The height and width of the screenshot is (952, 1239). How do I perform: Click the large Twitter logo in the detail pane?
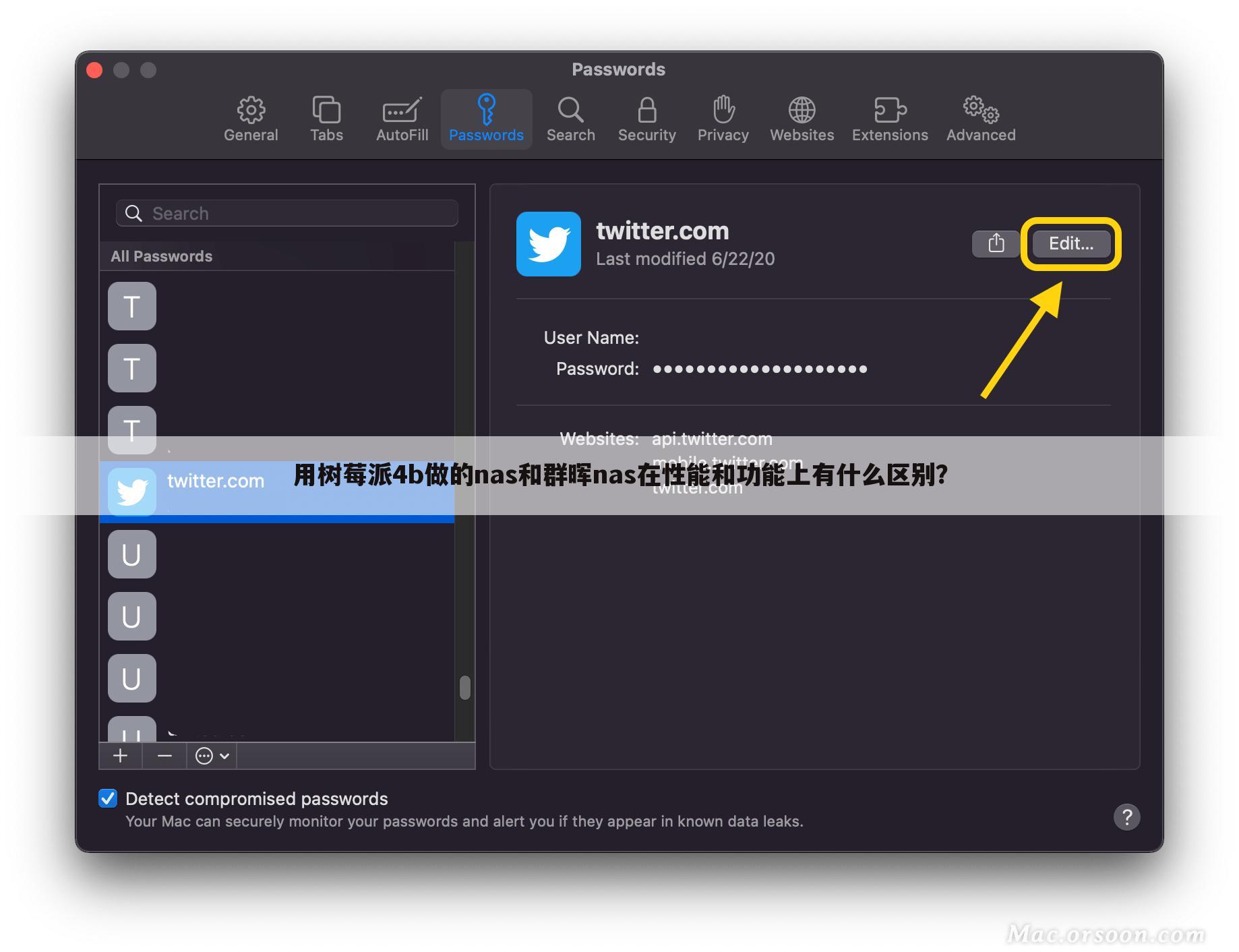549,244
